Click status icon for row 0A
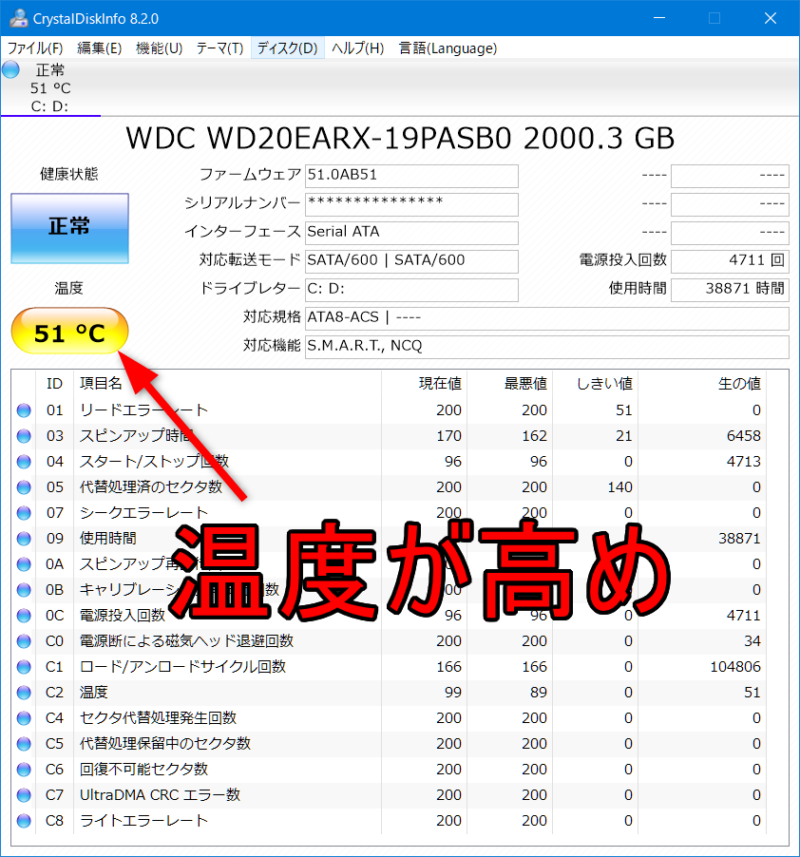Screen dimensions: 800x857 click(x=23, y=565)
